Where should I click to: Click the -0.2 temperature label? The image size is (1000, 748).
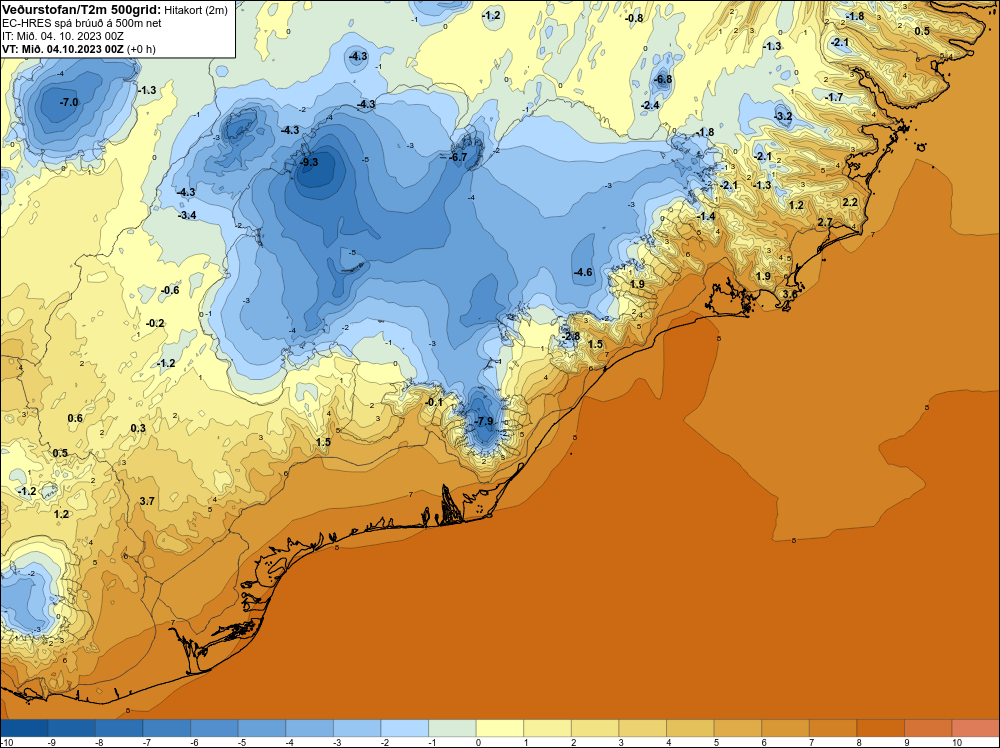pyautogui.click(x=155, y=323)
